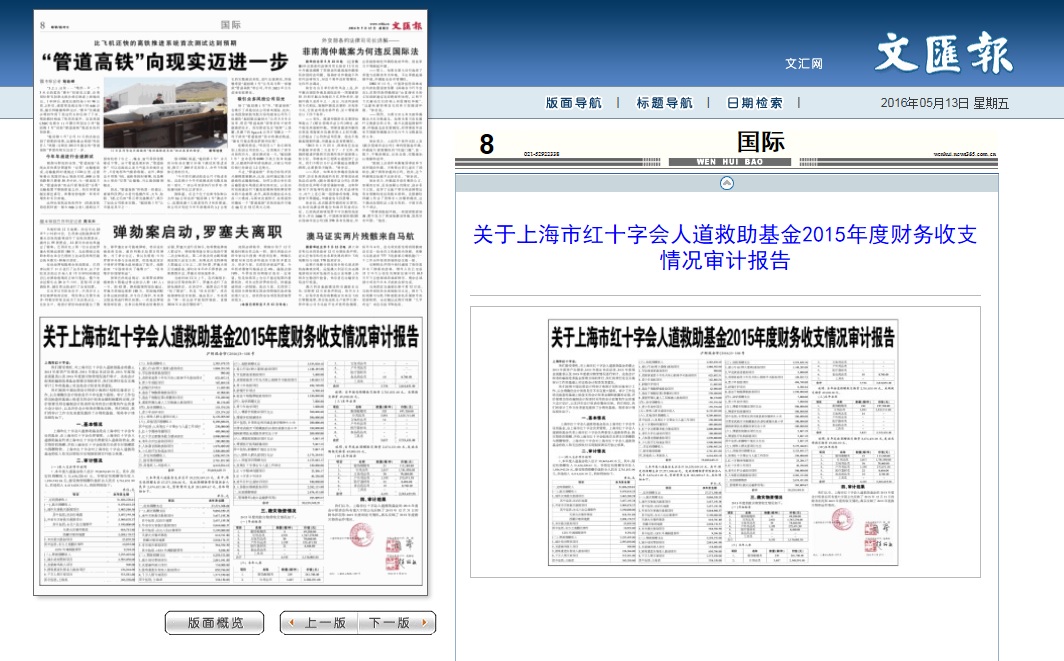Click the 文匯報 masthead logo
This screenshot has height=661, width=1064.
[x=944, y=53]
